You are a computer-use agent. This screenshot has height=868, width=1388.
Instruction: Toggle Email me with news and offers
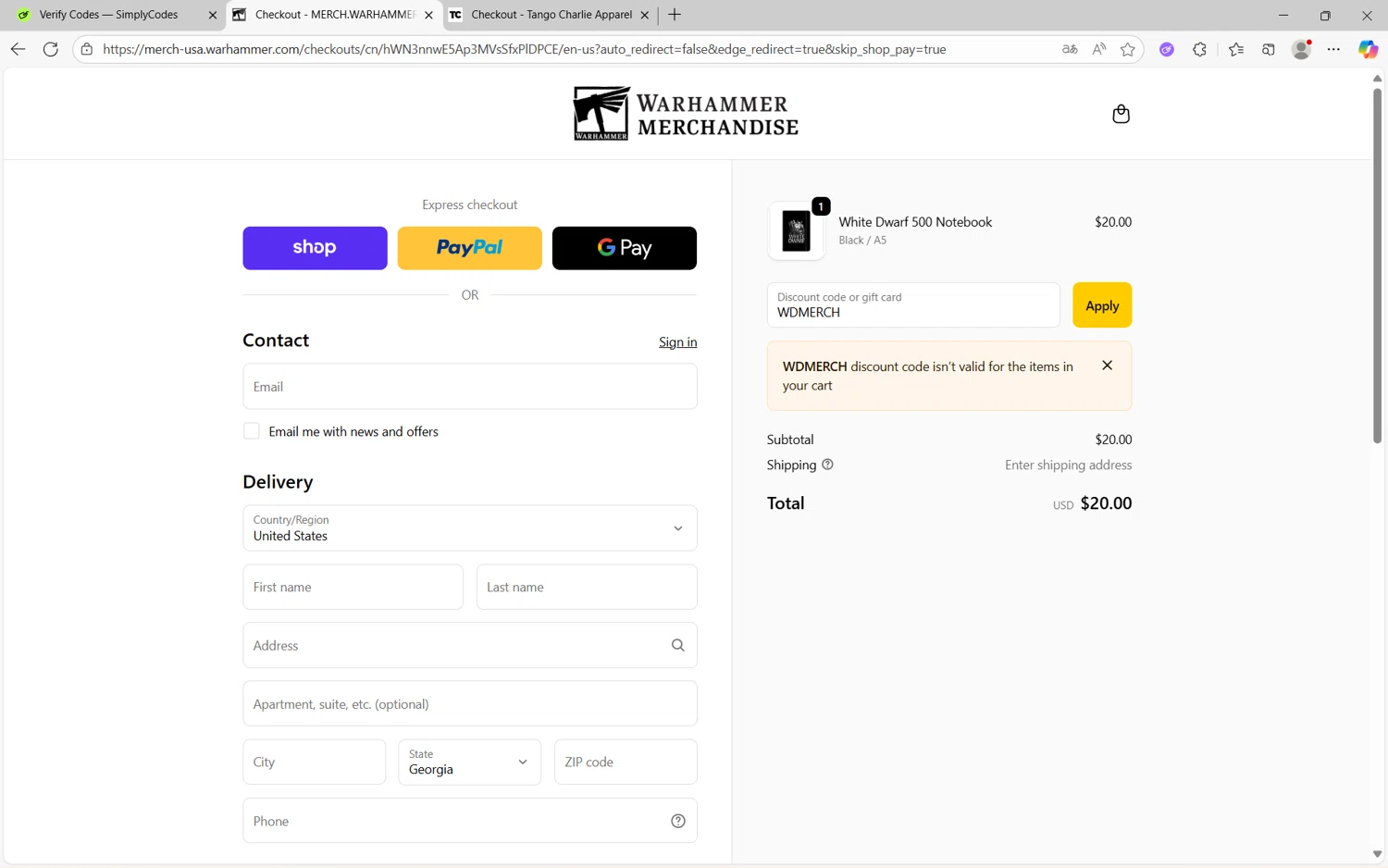point(252,431)
